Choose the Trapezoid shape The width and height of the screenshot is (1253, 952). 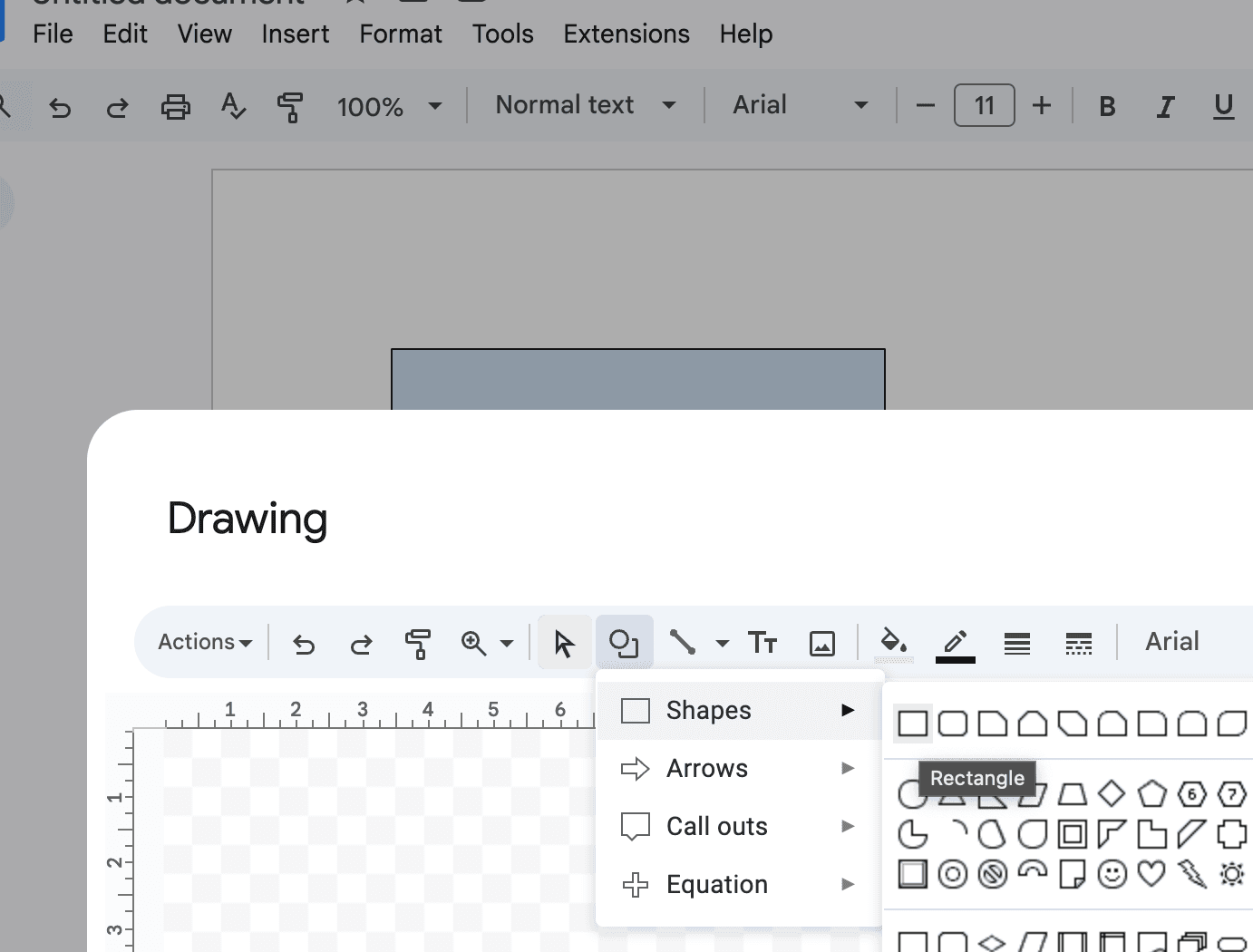1072,794
